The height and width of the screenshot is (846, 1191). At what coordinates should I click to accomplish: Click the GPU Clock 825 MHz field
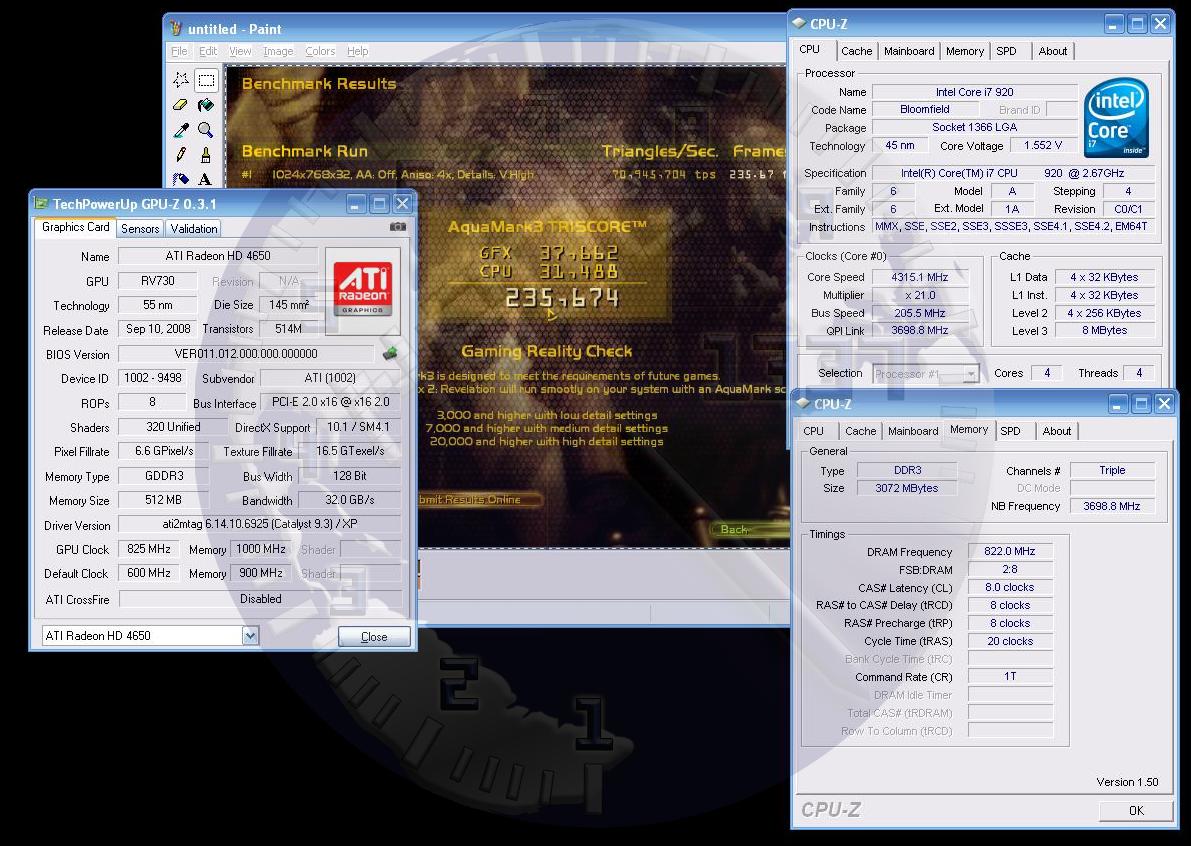[149, 549]
